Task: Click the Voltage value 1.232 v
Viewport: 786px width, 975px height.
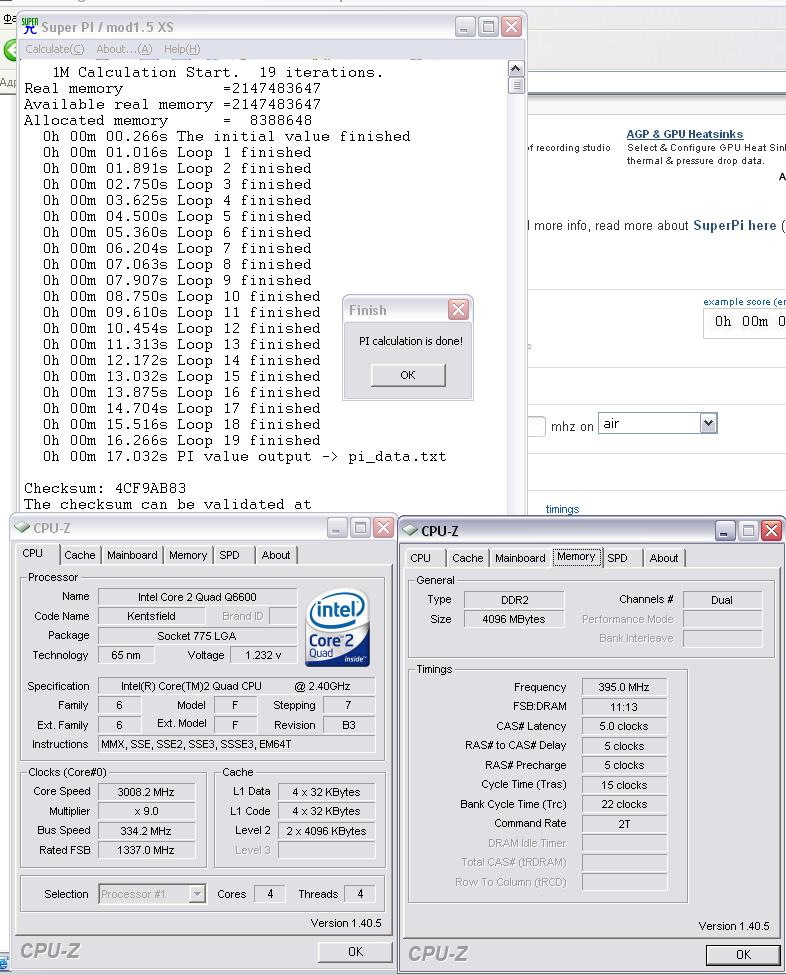Action: pos(264,655)
